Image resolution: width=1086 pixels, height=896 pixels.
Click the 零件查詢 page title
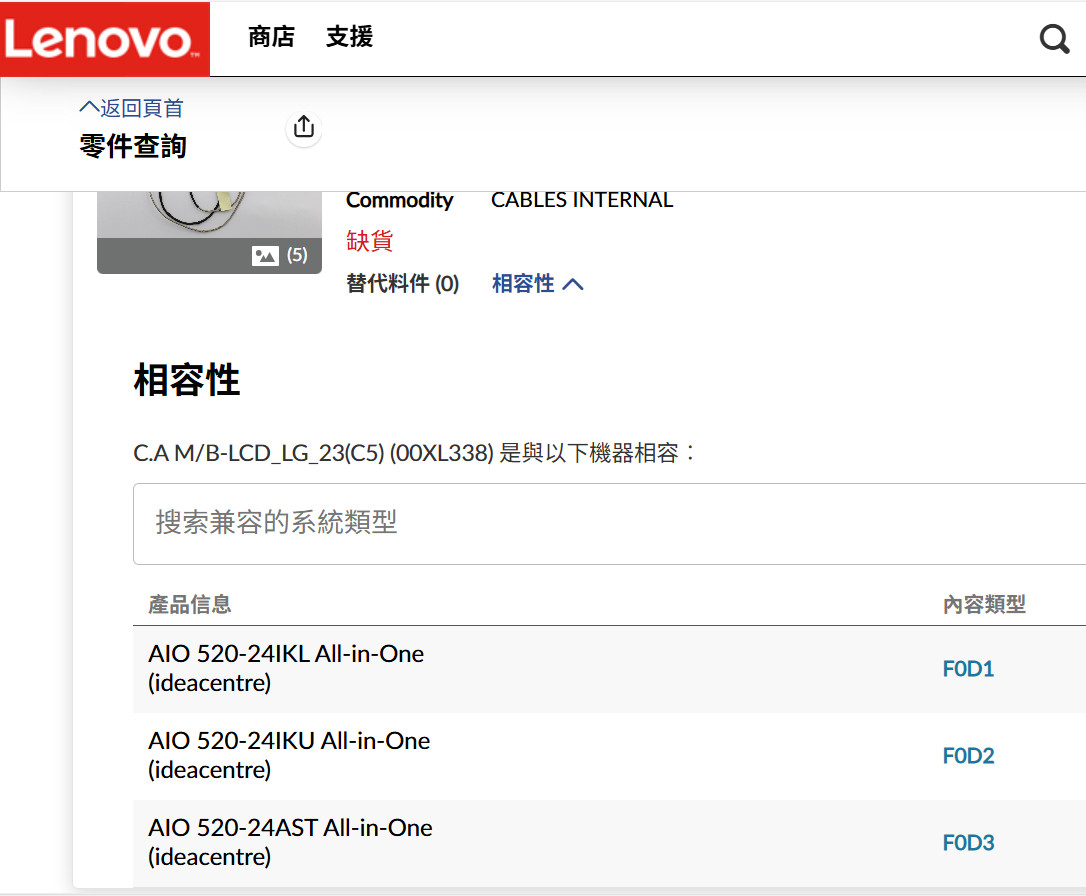[x=133, y=146]
